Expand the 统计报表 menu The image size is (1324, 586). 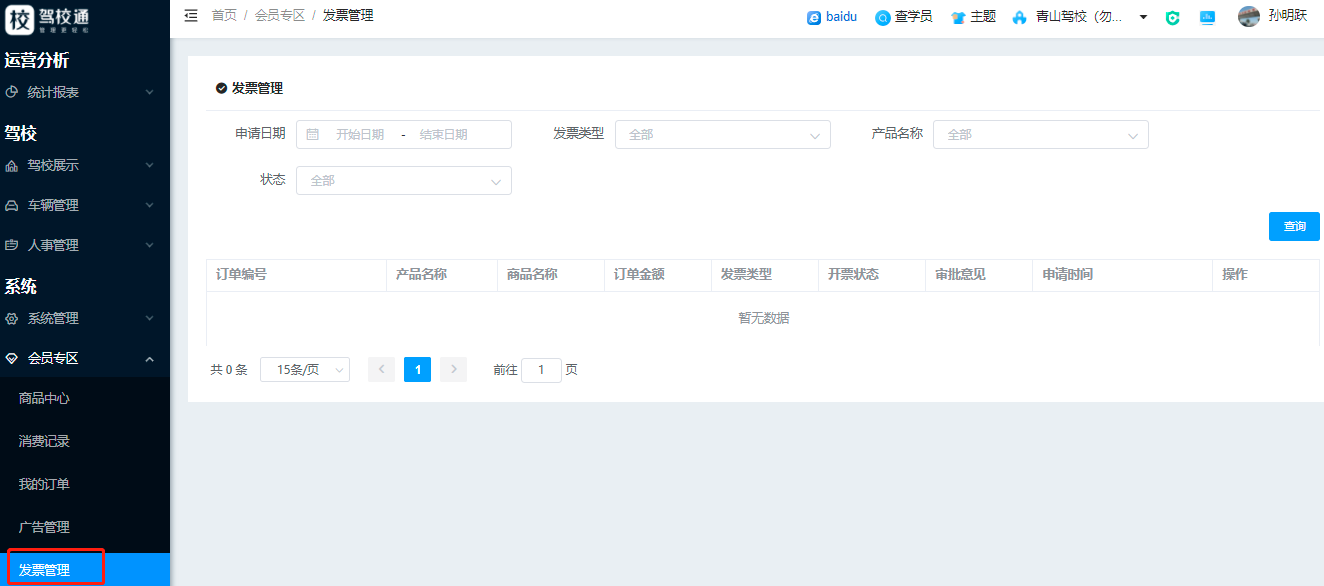[x=85, y=92]
